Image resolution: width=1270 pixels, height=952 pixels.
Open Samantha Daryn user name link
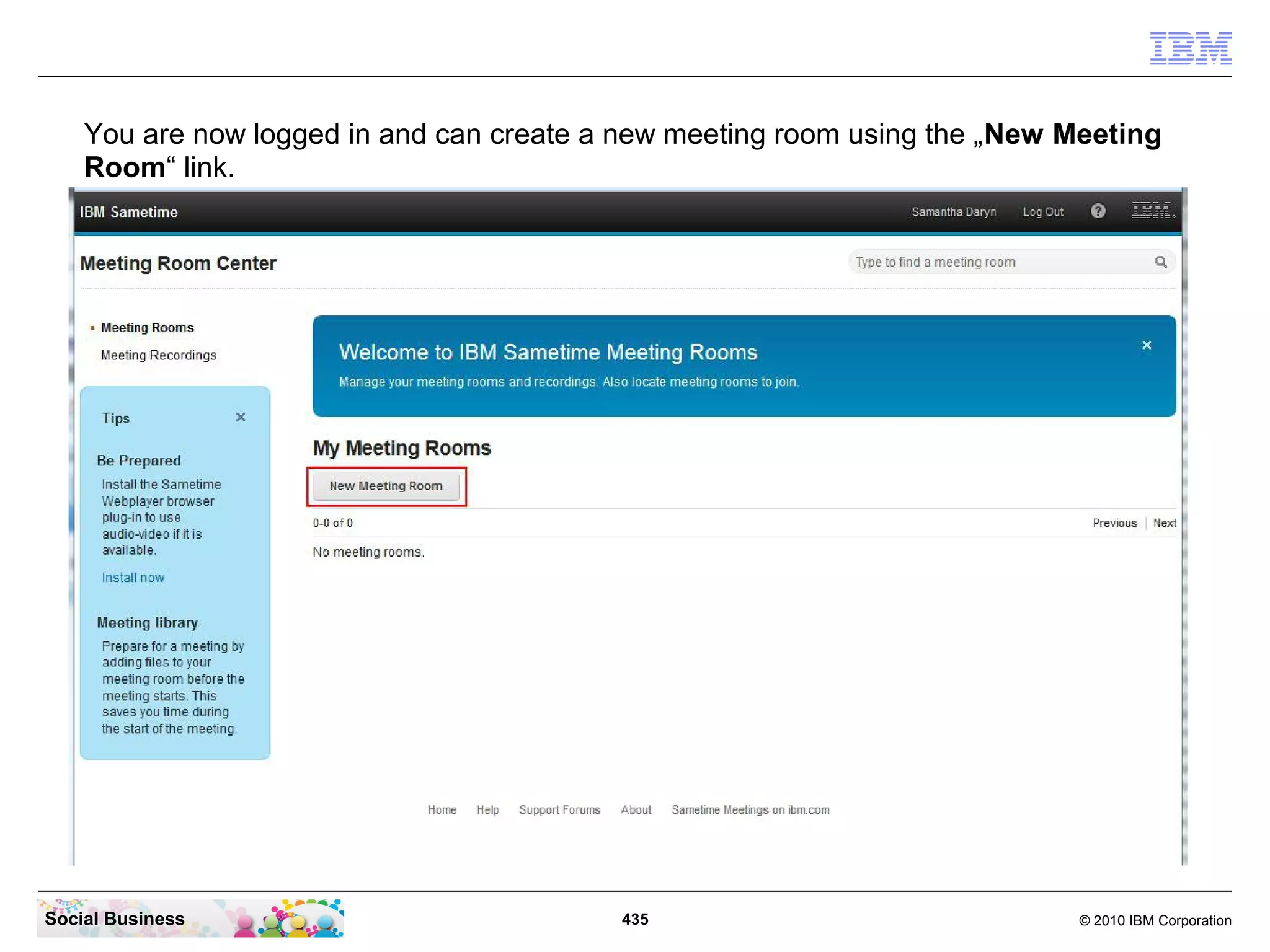coord(954,212)
